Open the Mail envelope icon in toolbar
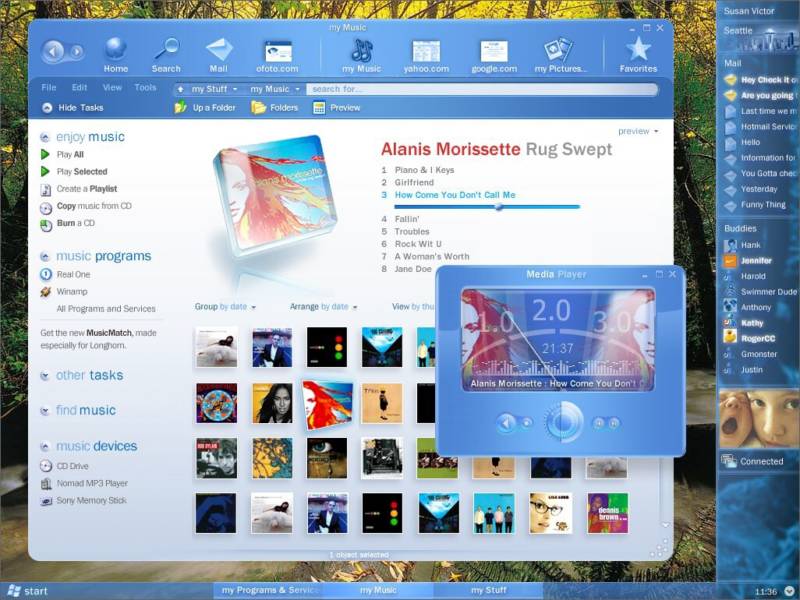The width and height of the screenshot is (800, 600). [x=219, y=49]
